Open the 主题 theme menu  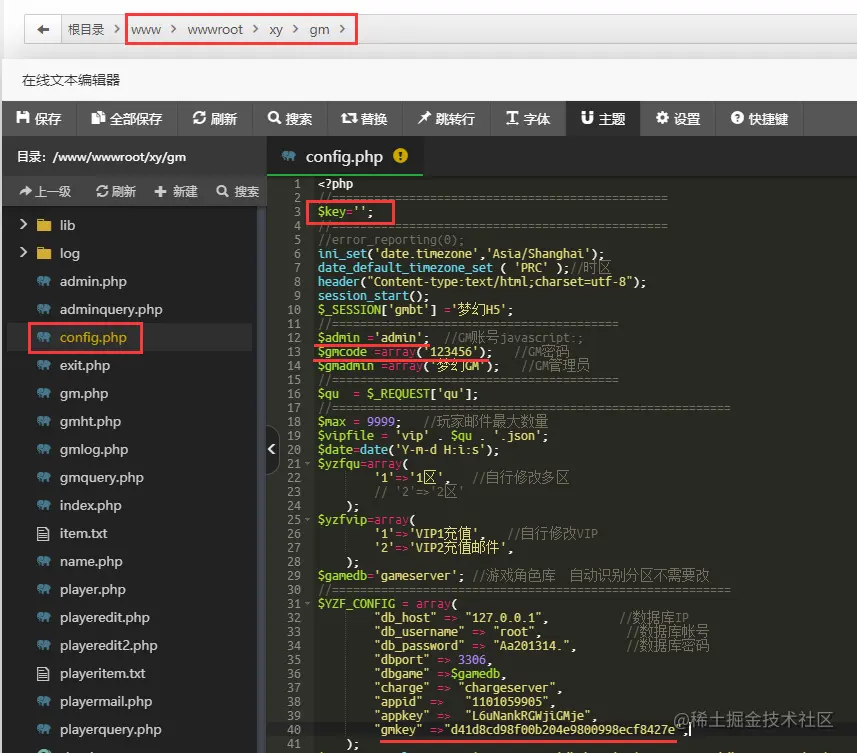coord(603,119)
